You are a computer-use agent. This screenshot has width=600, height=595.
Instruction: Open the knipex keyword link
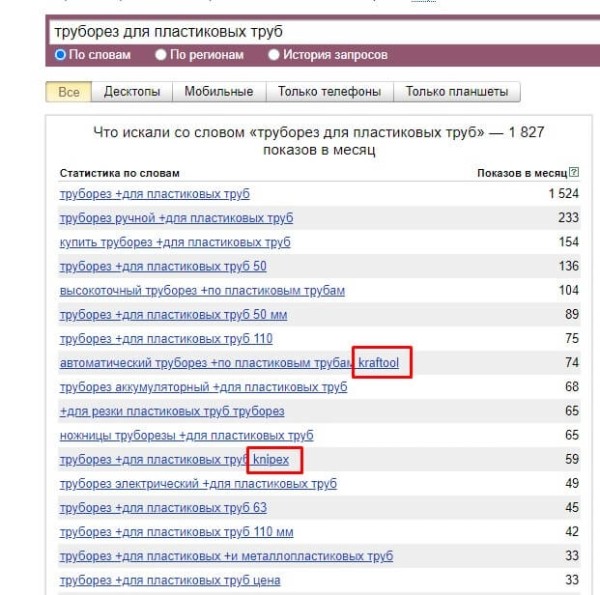pyautogui.click(x=274, y=460)
